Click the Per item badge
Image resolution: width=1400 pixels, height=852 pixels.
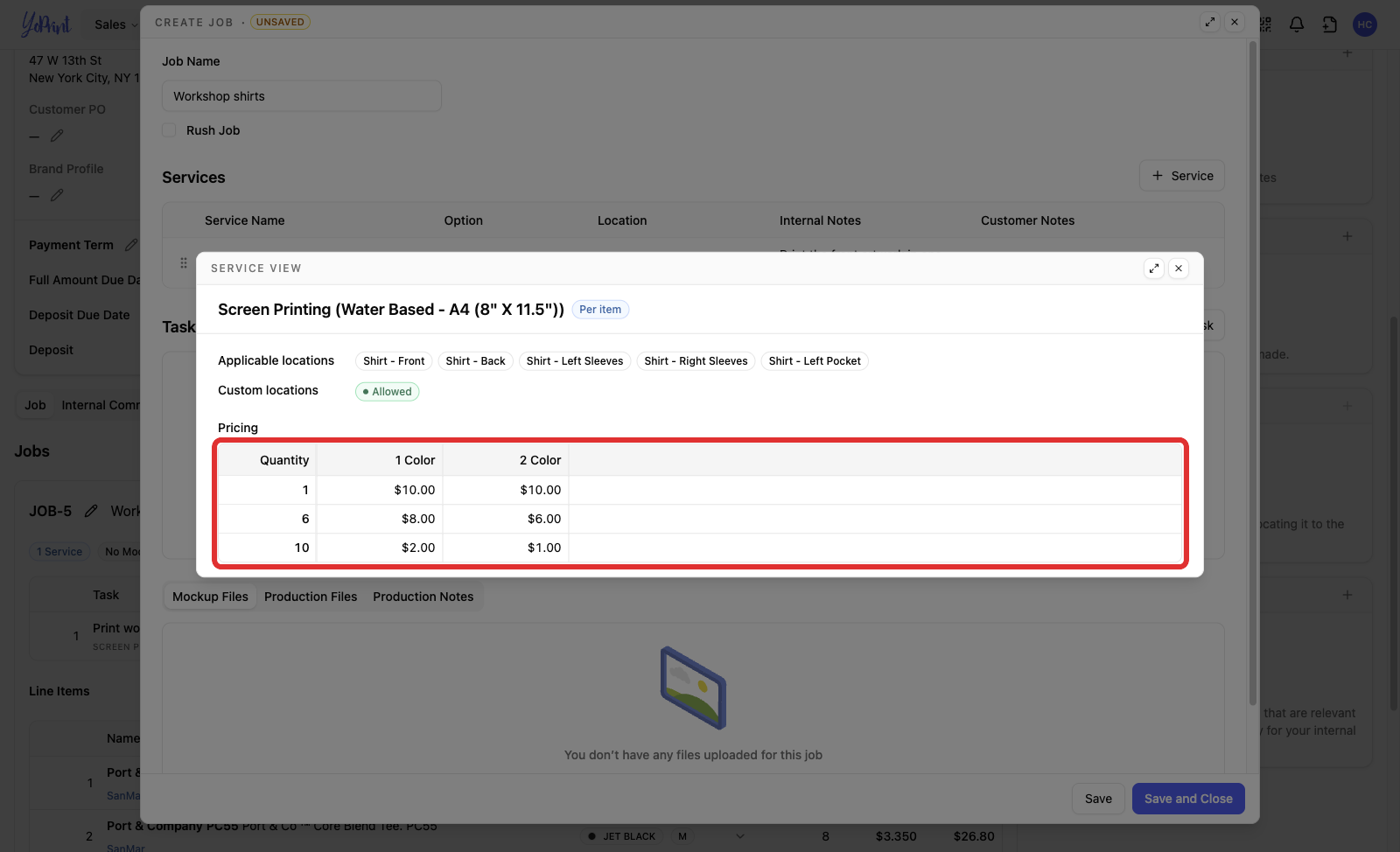click(600, 310)
